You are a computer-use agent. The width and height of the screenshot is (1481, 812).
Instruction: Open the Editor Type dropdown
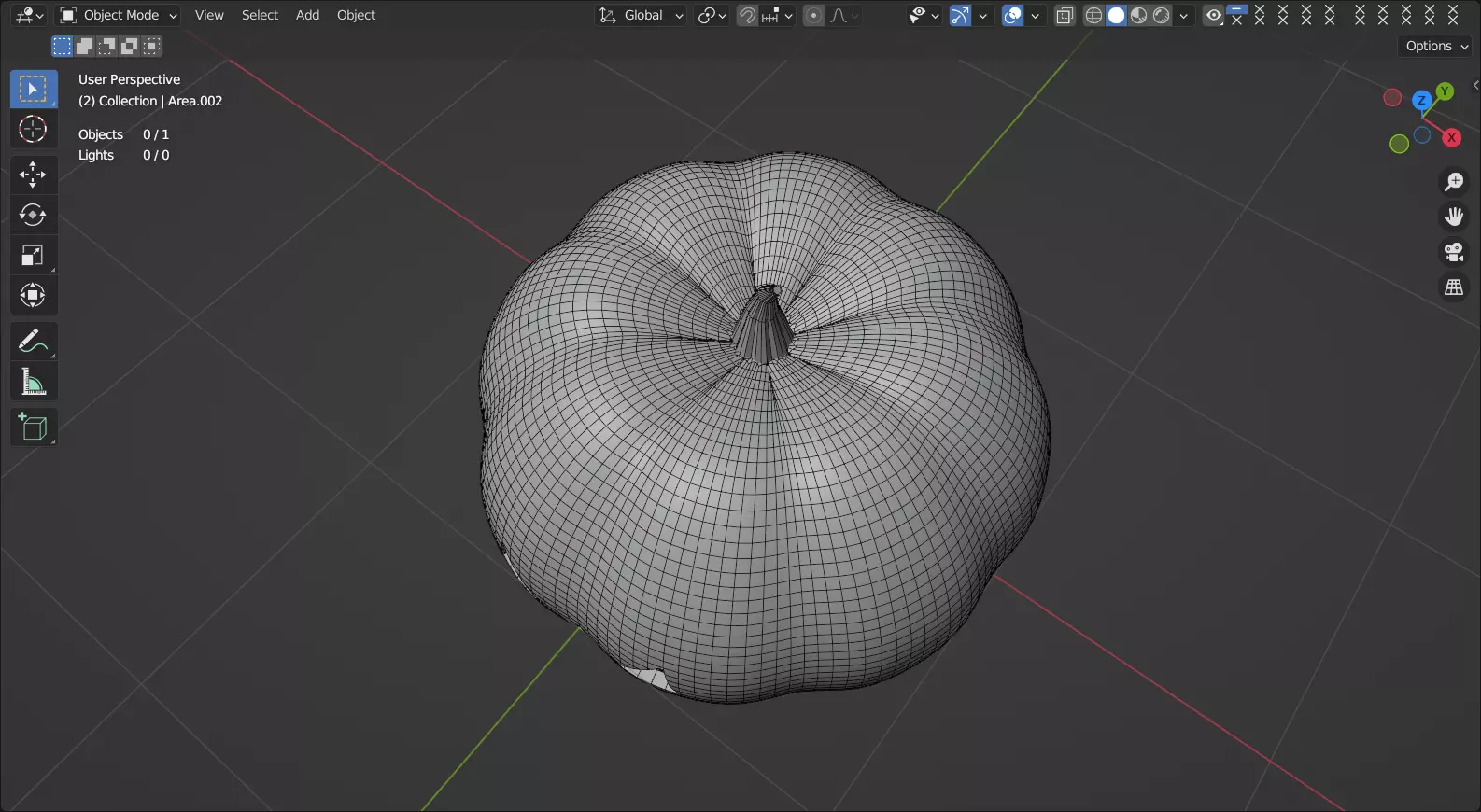[x=30, y=15]
